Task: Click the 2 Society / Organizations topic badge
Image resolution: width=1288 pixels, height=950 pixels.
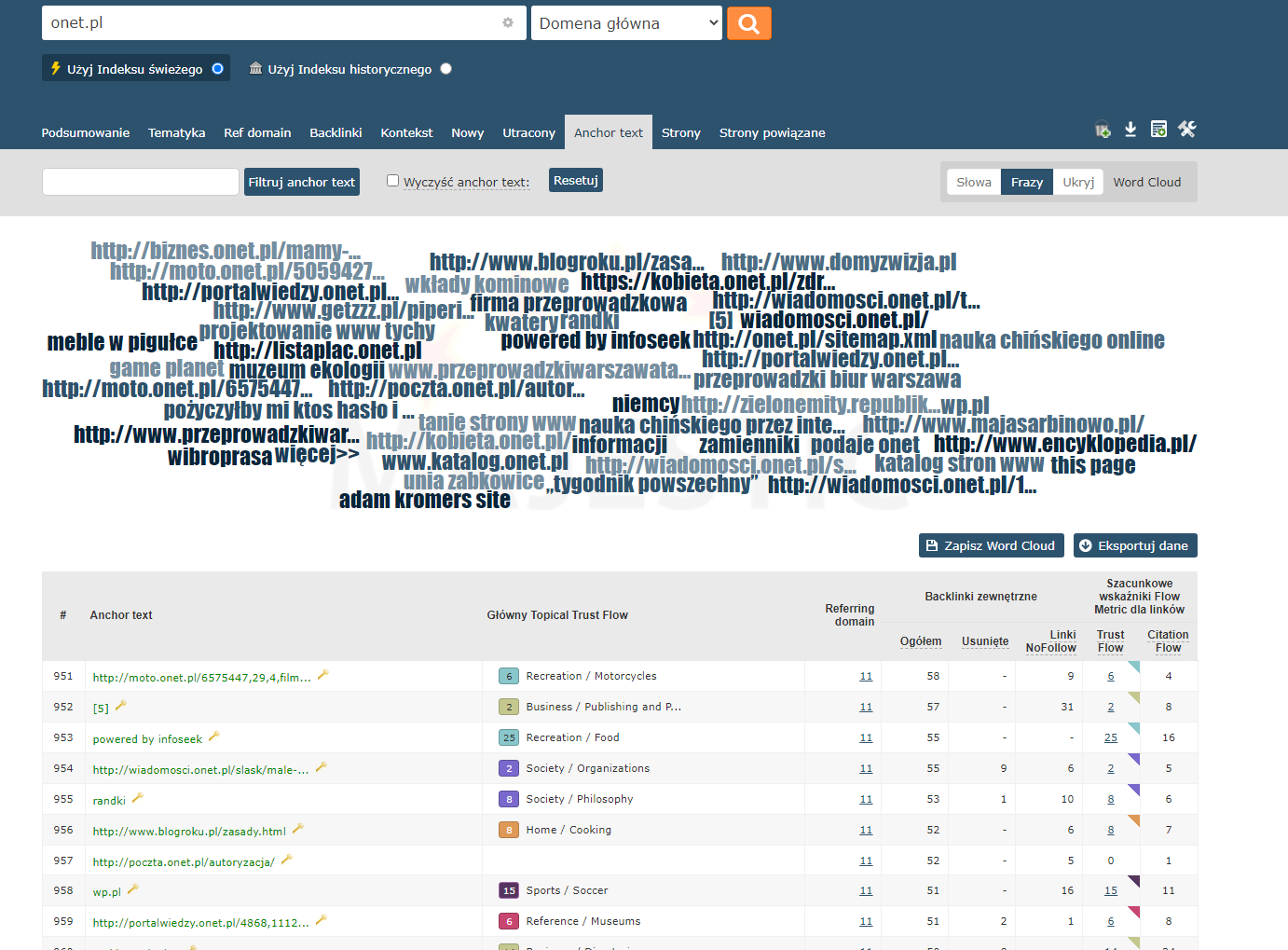Action: (x=509, y=768)
